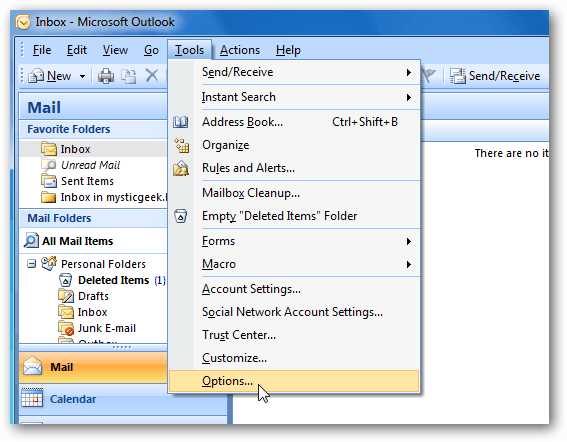
Task: Expand the Macro submenu
Action: (x=294, y=264)
